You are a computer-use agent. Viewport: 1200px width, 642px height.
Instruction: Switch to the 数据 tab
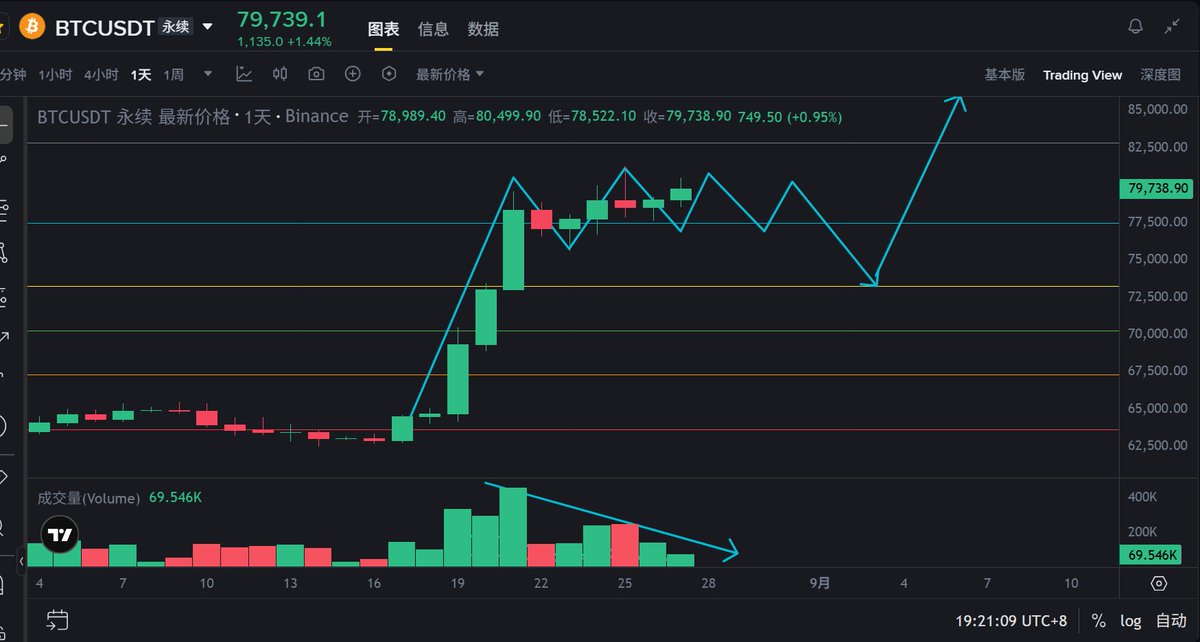pos(483,29)
